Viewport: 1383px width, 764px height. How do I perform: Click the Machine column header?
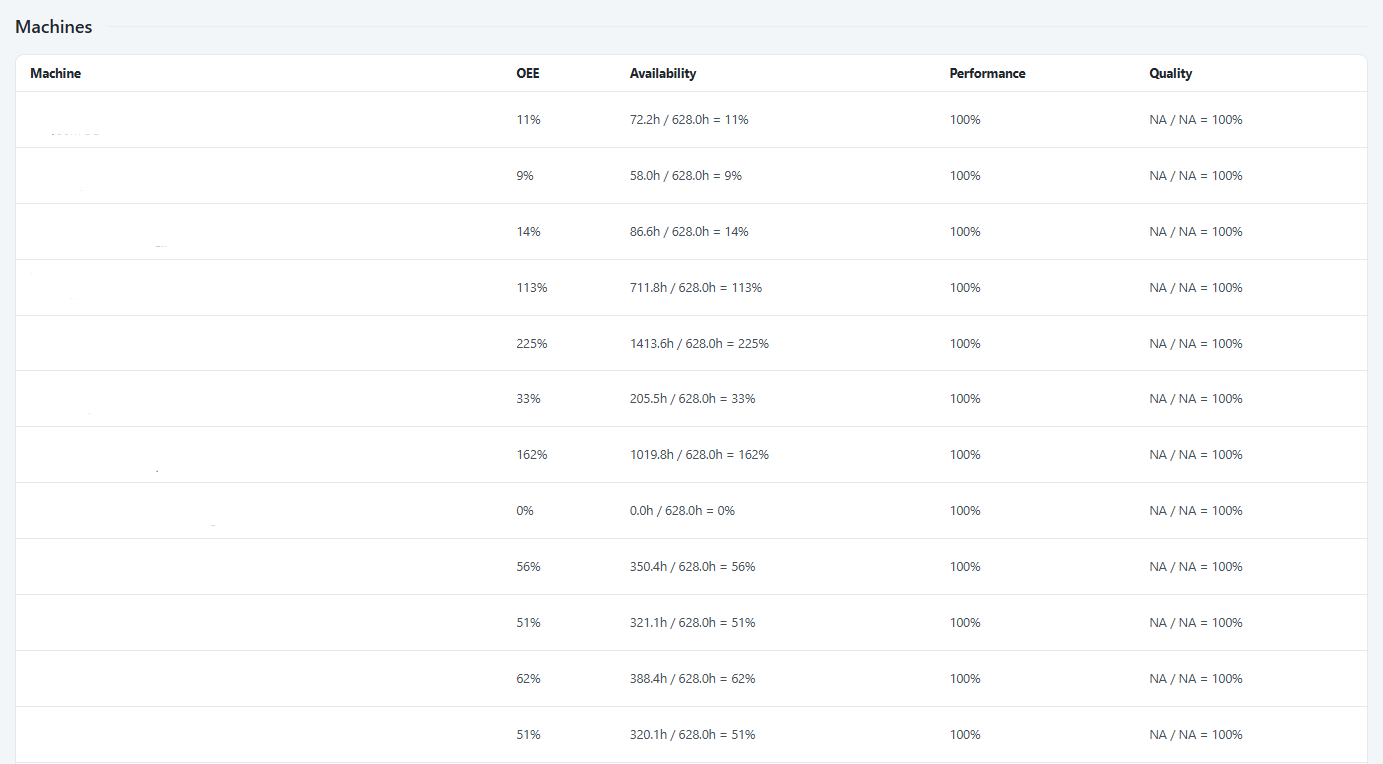click(x=56, y=74)
